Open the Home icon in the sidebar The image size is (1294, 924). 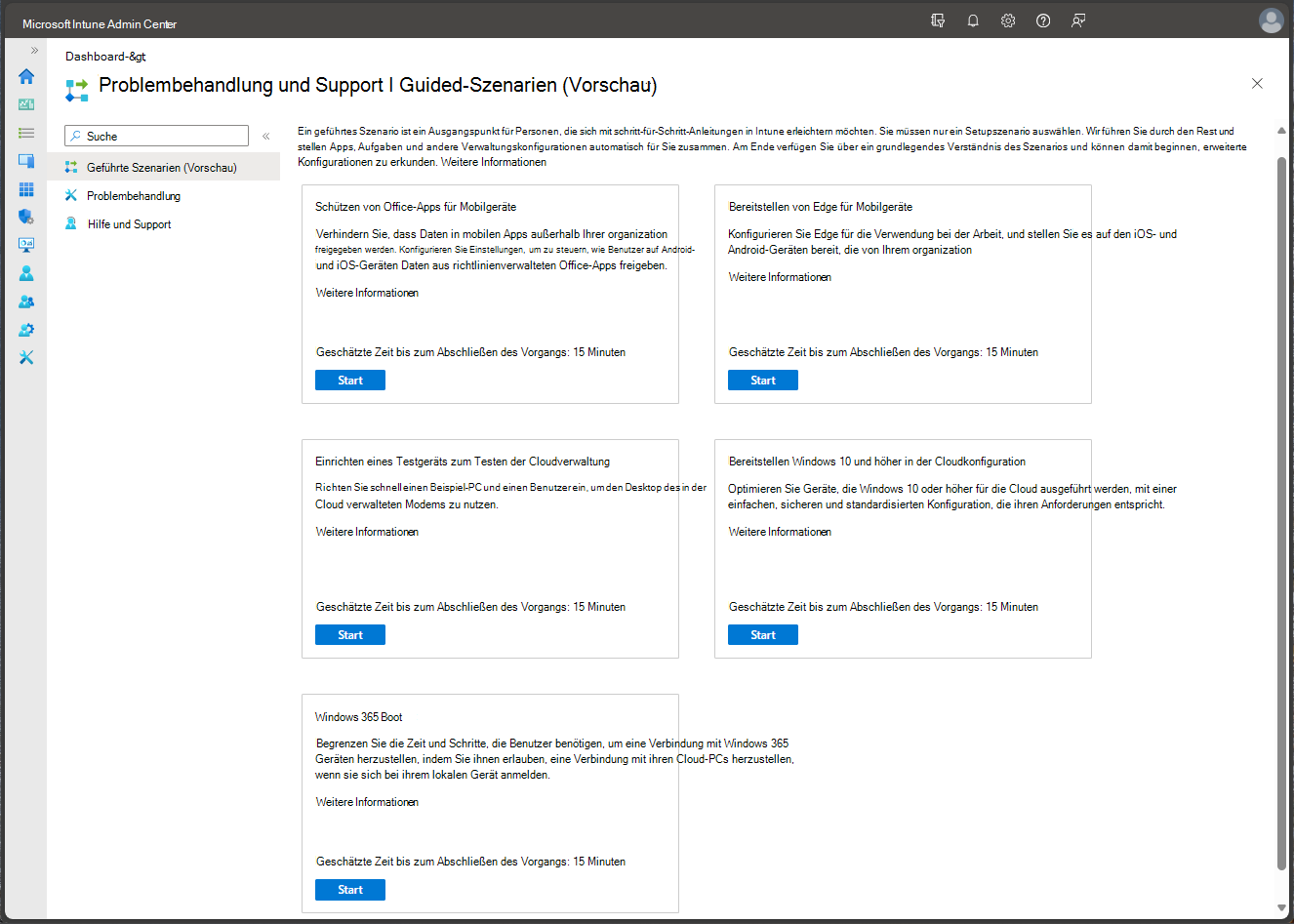point(26,76)
